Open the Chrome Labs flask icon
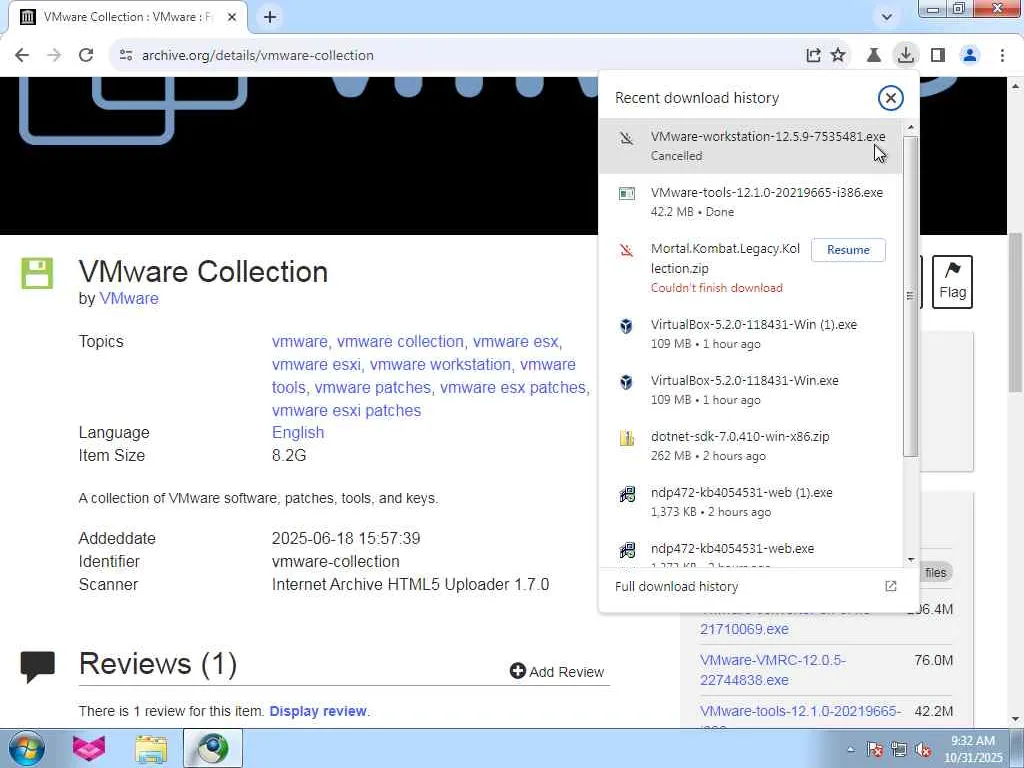The width and height of the screenshot is (1024, 768). pos(873,56)
